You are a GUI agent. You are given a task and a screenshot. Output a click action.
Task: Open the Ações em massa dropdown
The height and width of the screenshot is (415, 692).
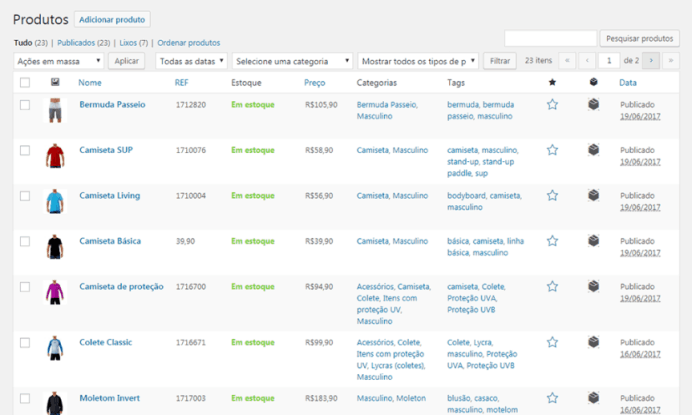click(58, 61)
